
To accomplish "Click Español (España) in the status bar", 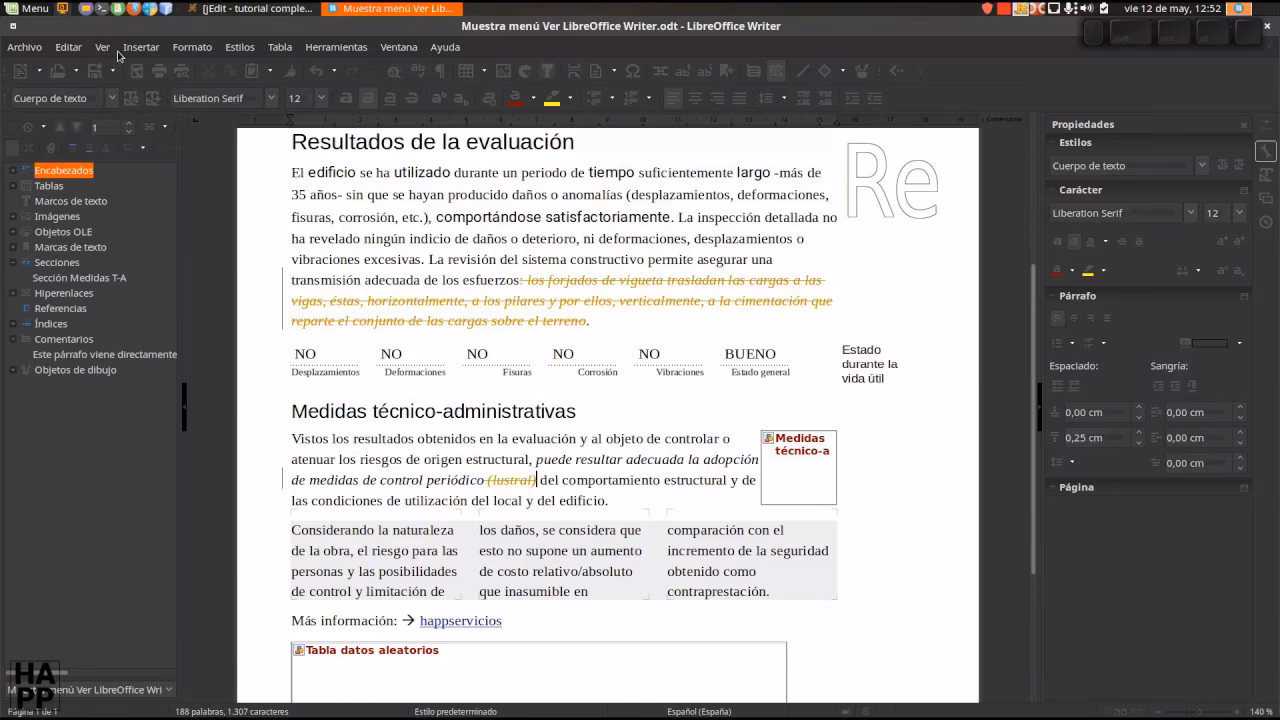I will [x=698, y=711].
